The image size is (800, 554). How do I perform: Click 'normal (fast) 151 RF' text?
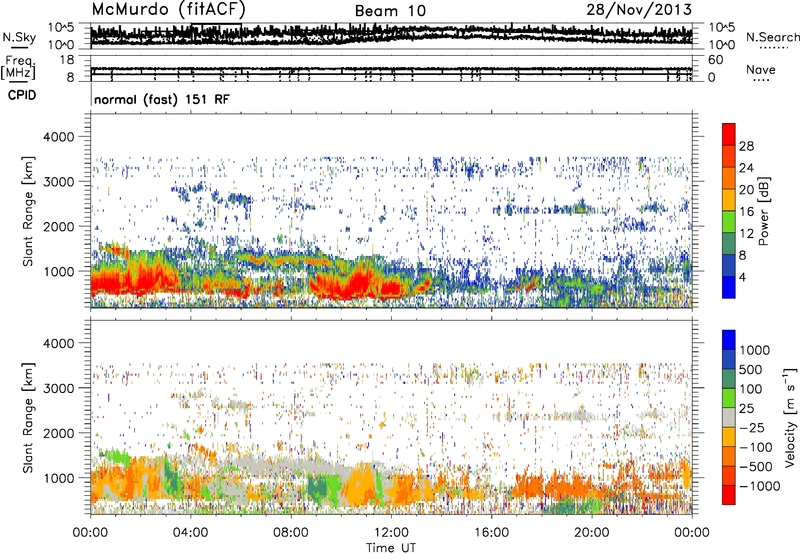162,99
